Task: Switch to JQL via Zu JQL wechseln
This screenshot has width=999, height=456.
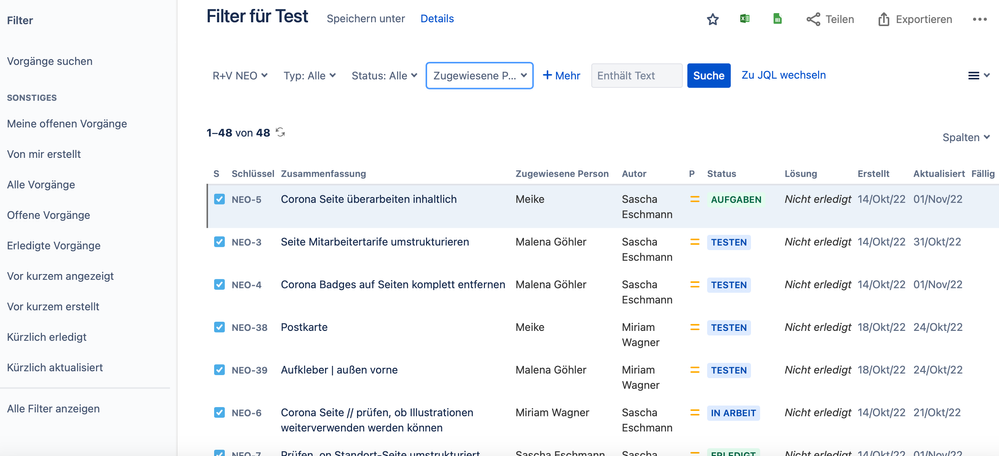Action: [783, 75]
